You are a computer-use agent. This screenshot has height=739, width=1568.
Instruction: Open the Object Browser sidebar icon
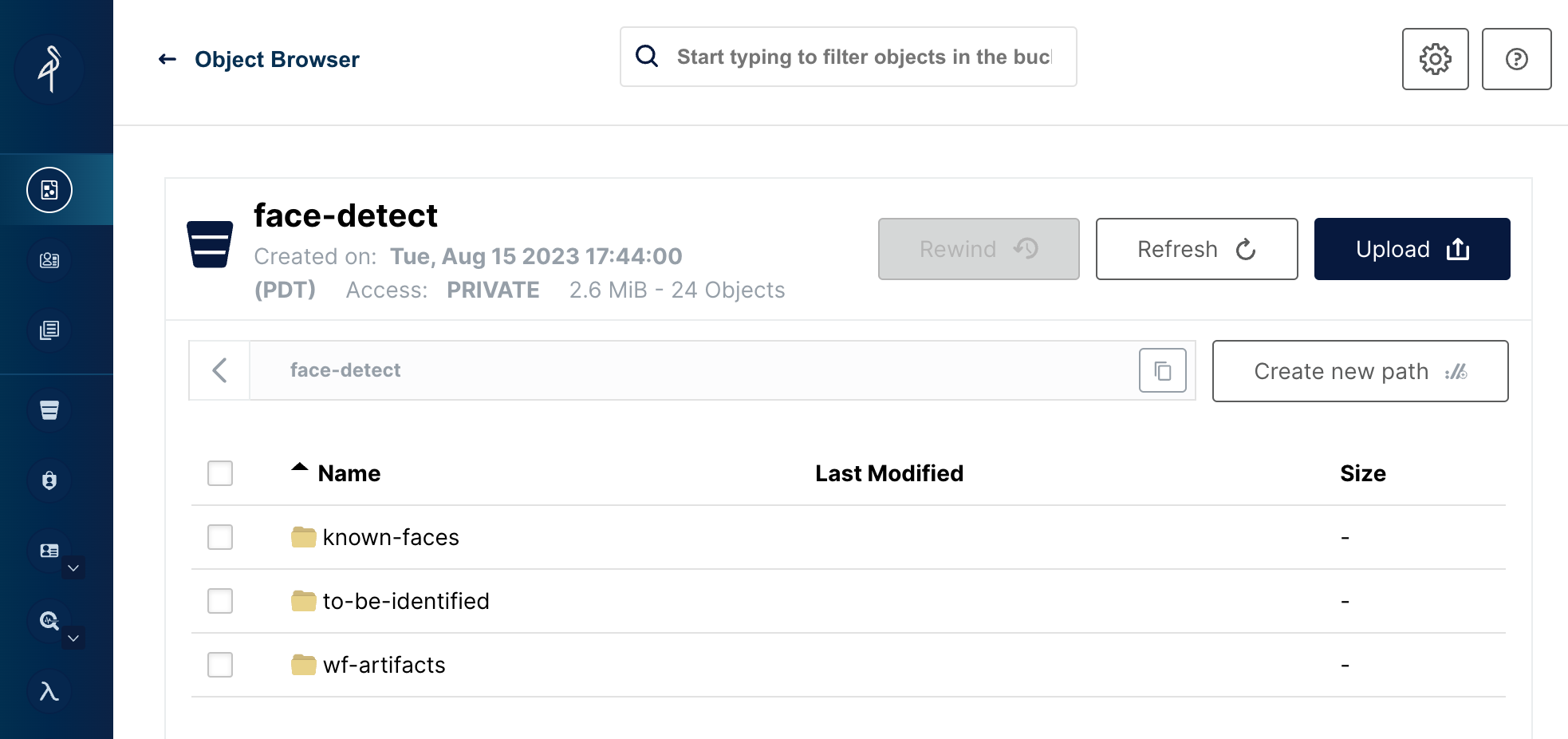click(49, 190)
